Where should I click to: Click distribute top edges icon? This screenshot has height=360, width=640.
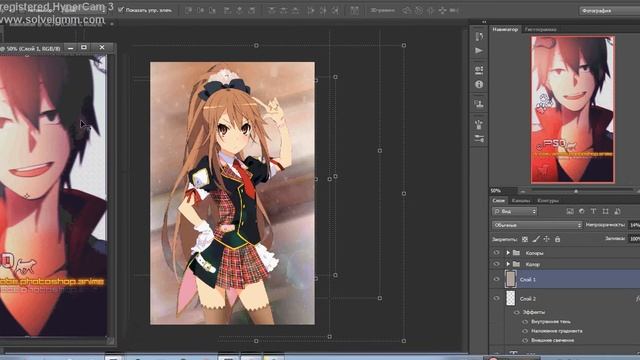click(271, 10)
